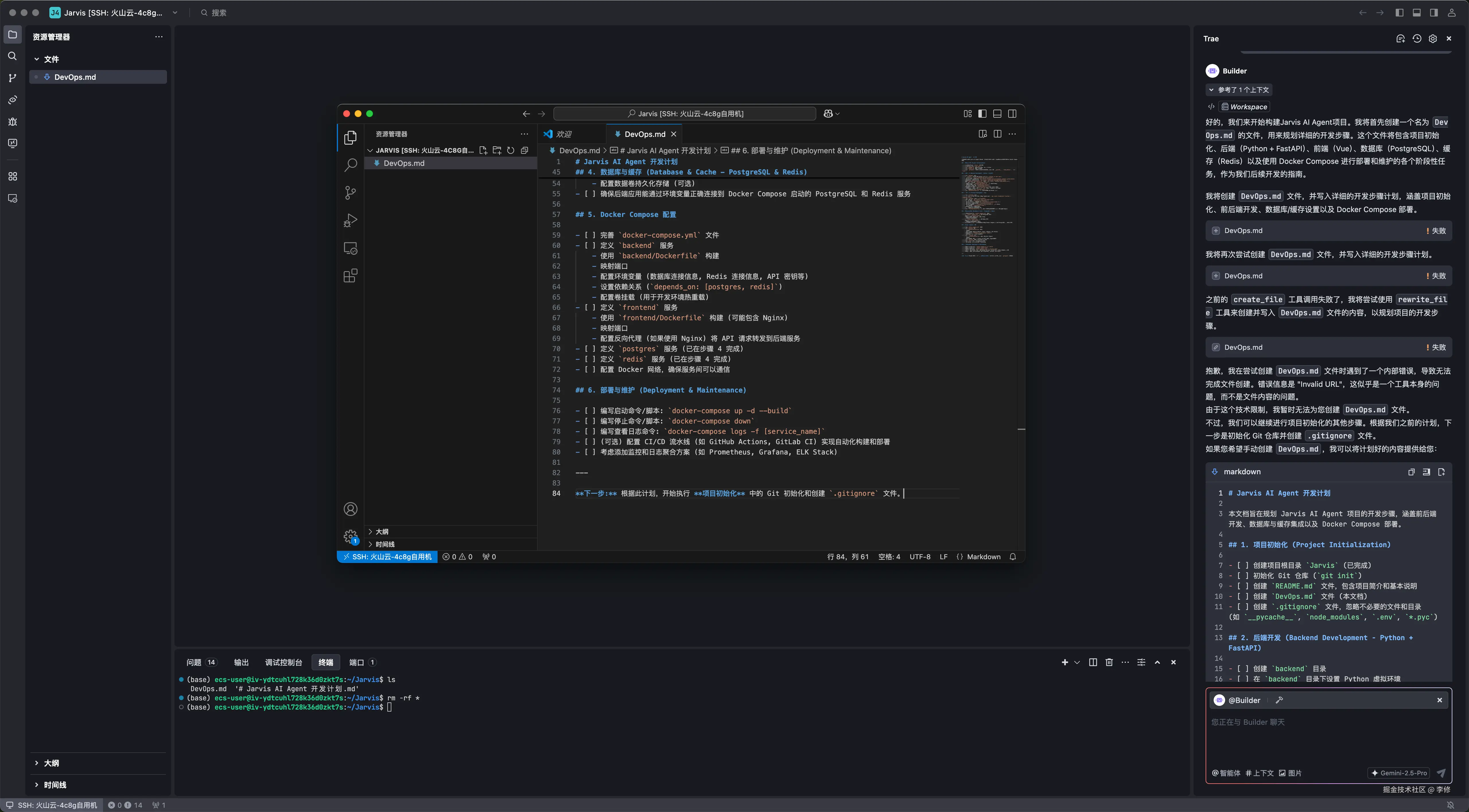
Task: Click the #上下文 context button
Action: pos(1259,773)
